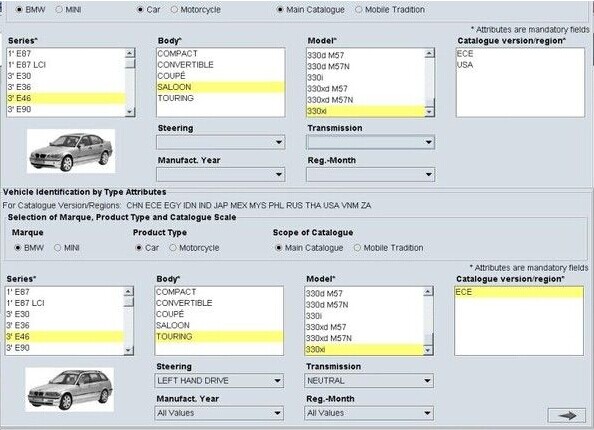Select 330i in lower Model list
This screenshot has height=430, width=594.
364,316
